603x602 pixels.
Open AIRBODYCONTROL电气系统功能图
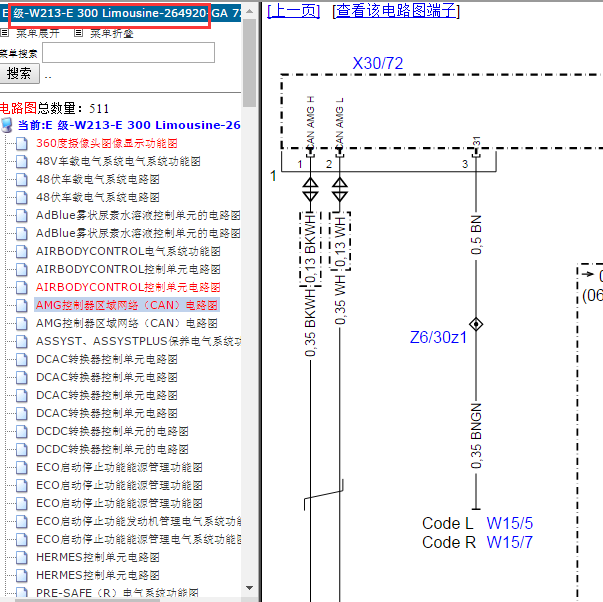(128, 252)
